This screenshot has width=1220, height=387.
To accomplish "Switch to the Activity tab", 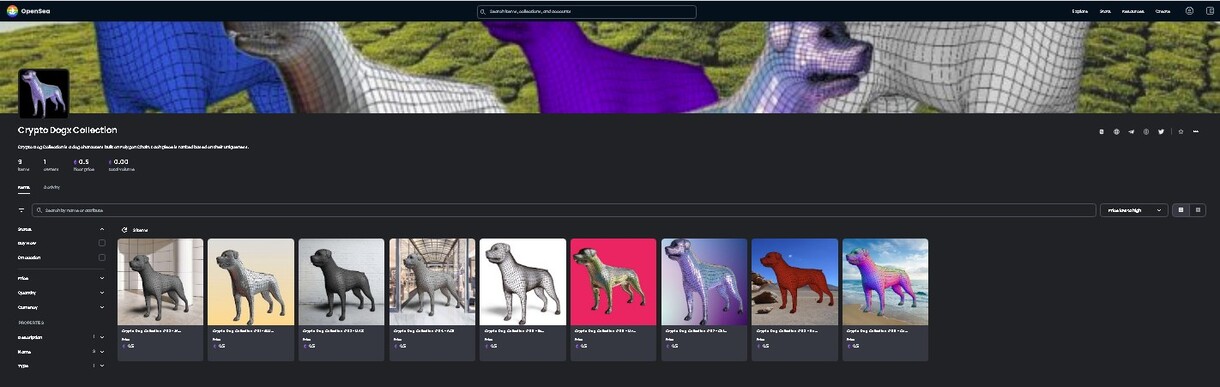I will (x=51, y=187).
